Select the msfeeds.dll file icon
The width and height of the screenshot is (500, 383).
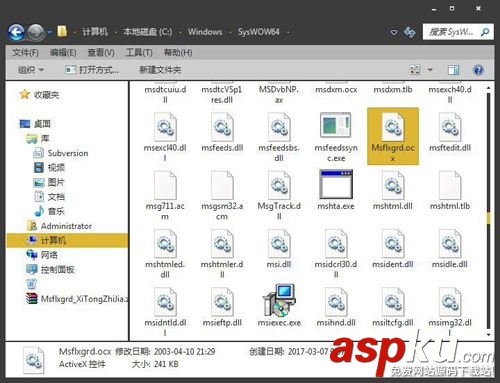pos(222,127)
